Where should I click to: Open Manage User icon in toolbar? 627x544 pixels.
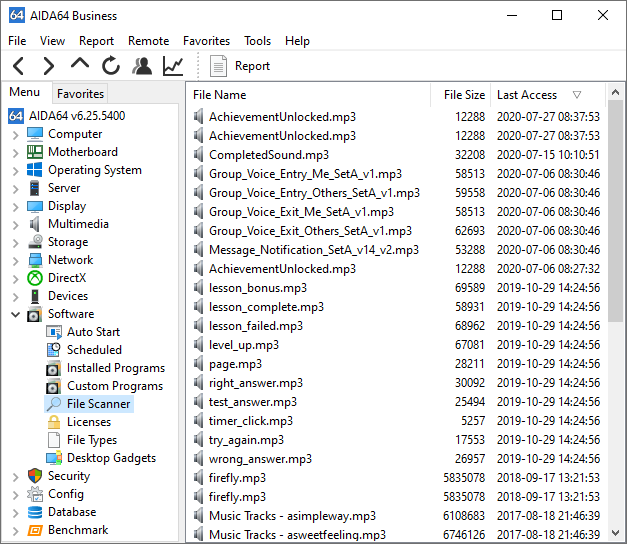pyautogui.click(x=142, y=66)
